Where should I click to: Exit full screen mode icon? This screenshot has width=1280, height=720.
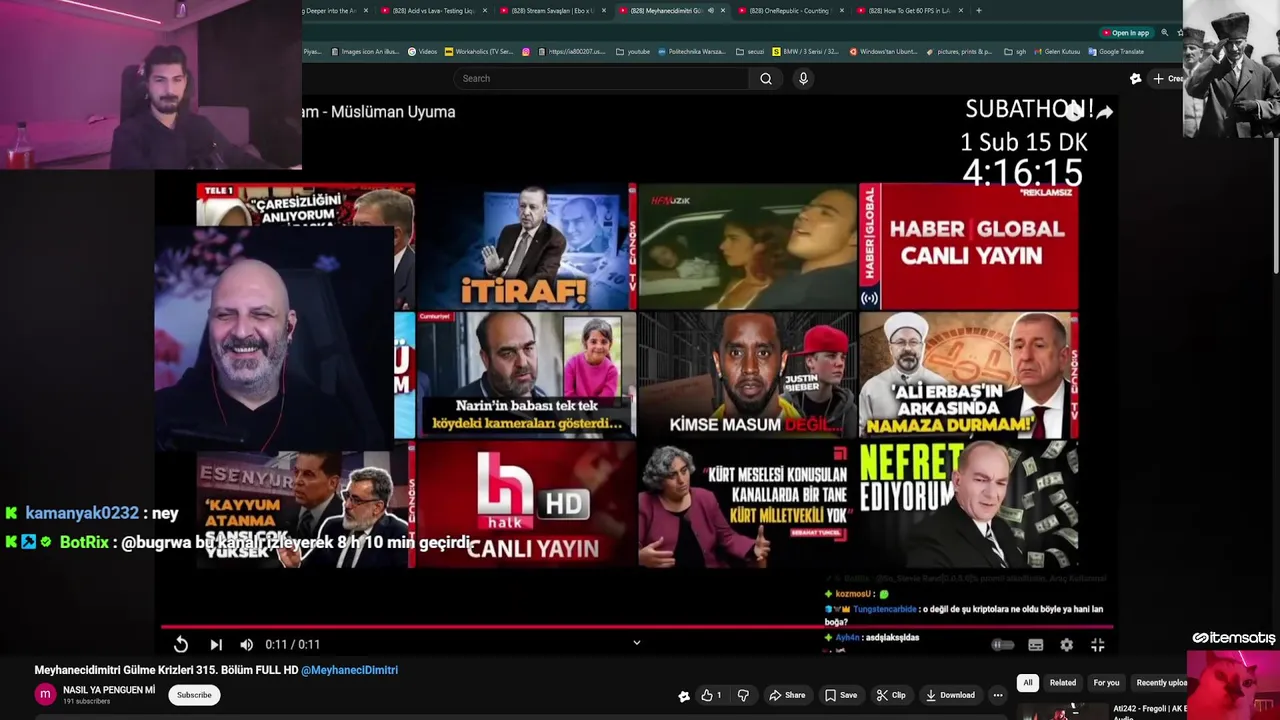tap(1098, 645)
